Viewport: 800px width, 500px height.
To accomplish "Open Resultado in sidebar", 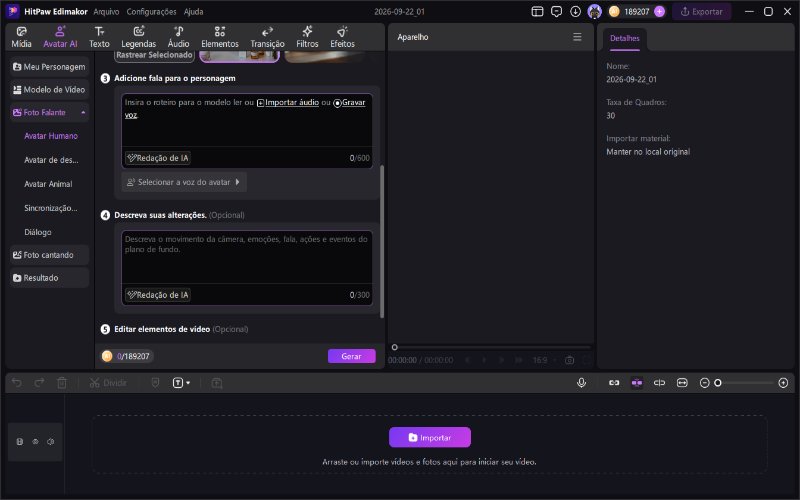I will tap(49, 278).
